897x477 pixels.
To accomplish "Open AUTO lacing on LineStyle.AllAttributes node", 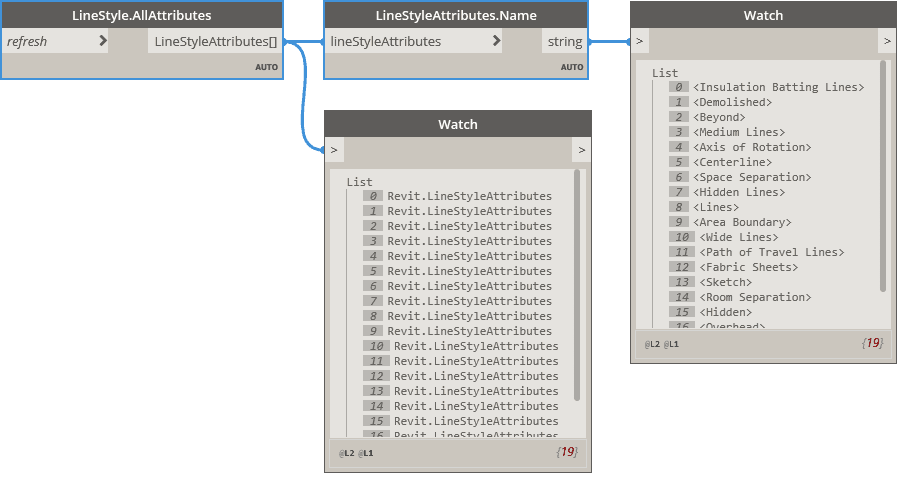I will tap(266, 67).
